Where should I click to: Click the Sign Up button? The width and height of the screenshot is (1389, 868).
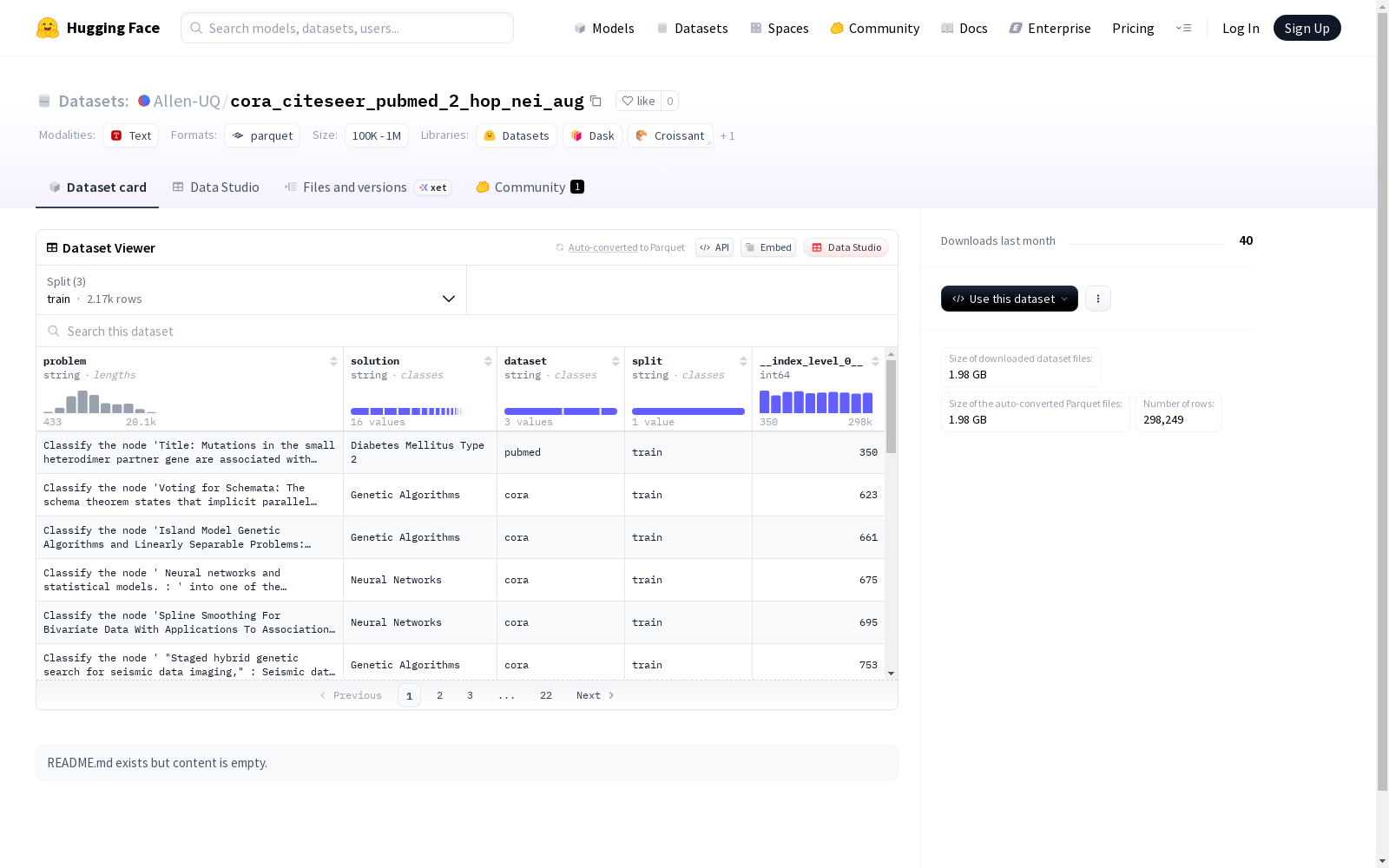pyautogui.click(x=1307, y=28)
